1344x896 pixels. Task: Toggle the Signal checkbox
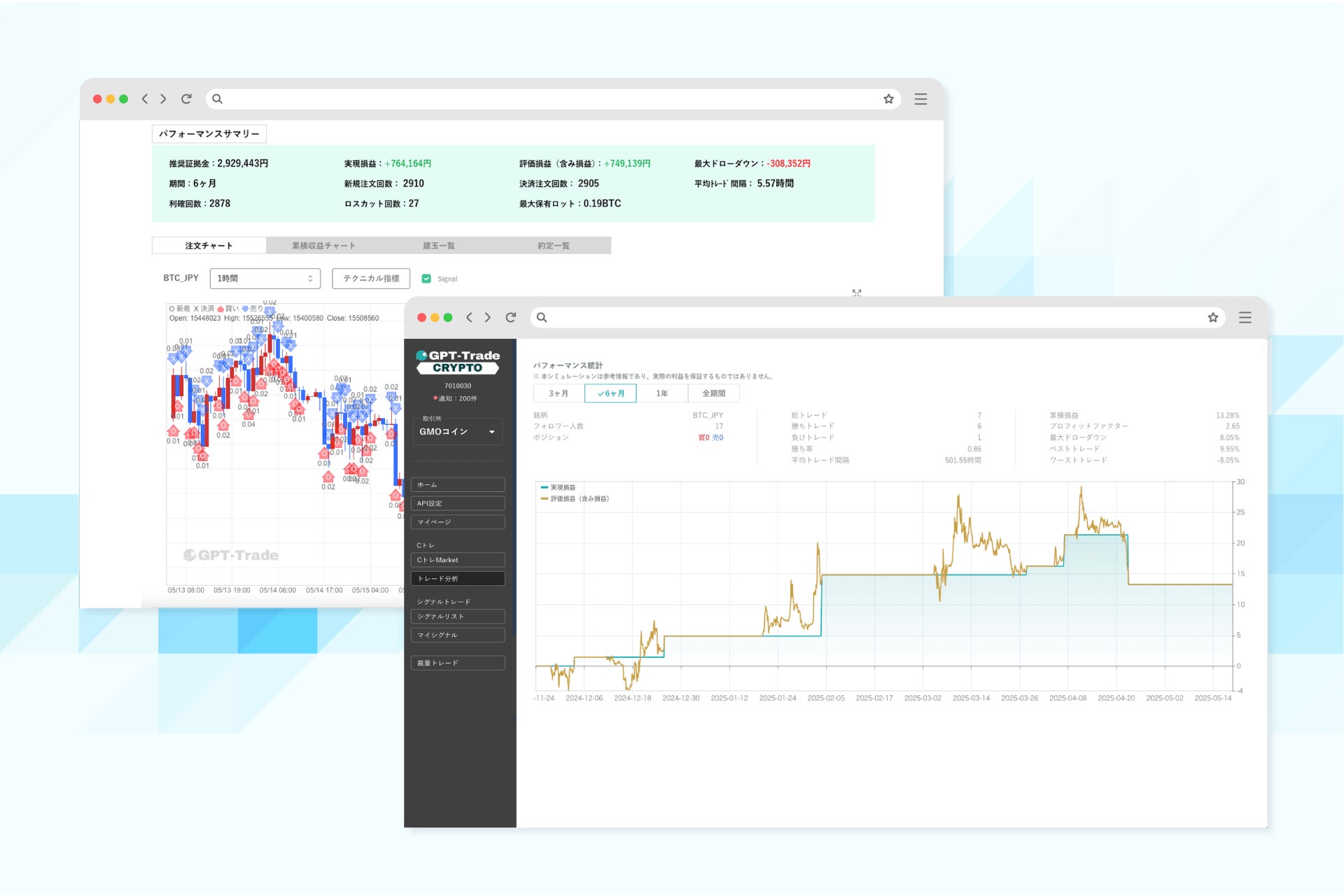[426, 279]
